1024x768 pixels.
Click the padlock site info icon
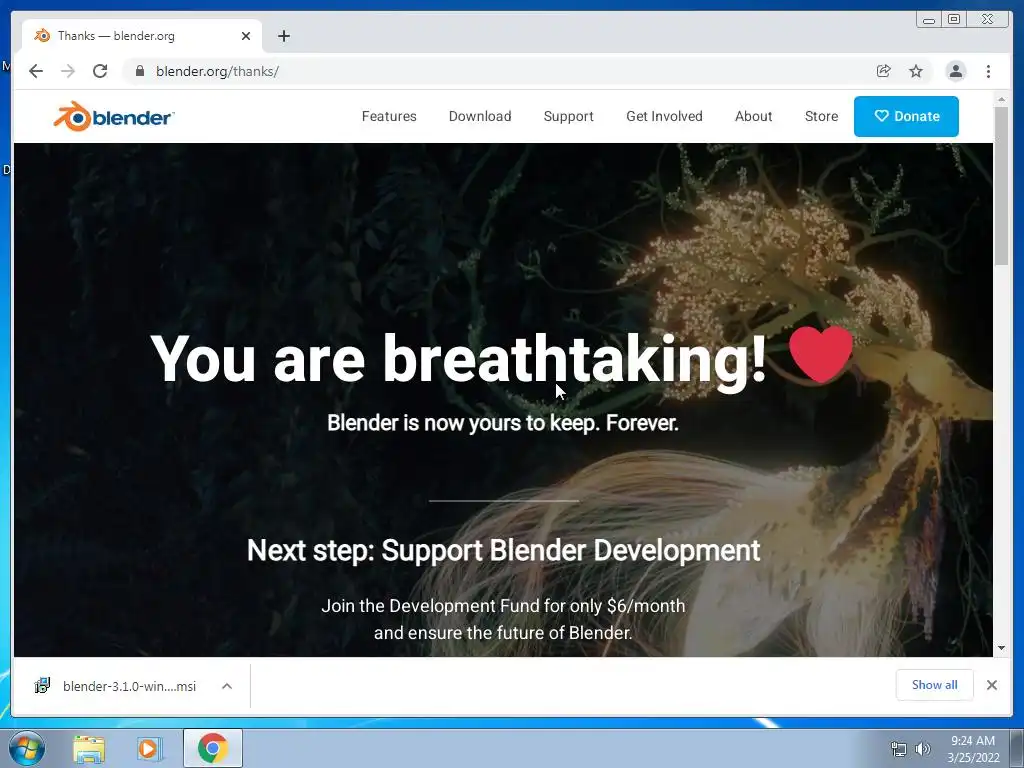pyautogui.click(x=139, y=71)
